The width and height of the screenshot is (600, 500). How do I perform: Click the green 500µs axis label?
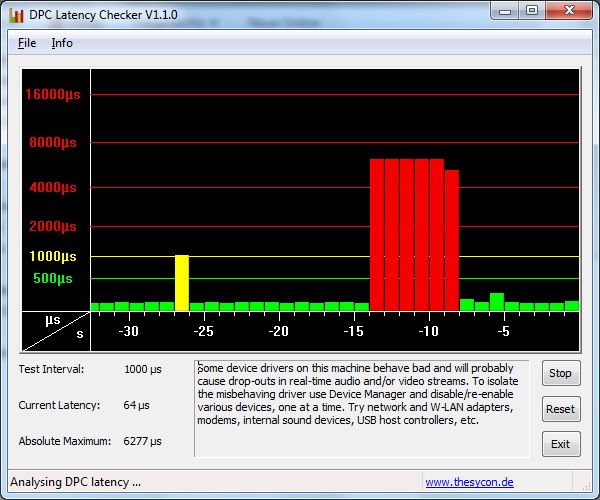pyautogui.click(x=53, y=278)
